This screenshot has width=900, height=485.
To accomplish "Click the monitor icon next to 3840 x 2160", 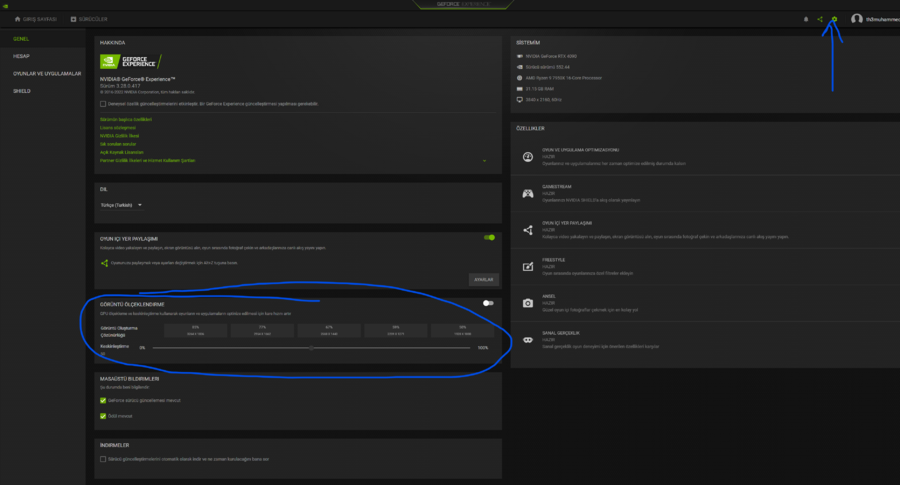I will pyautogui.click(x=519, y=100).
